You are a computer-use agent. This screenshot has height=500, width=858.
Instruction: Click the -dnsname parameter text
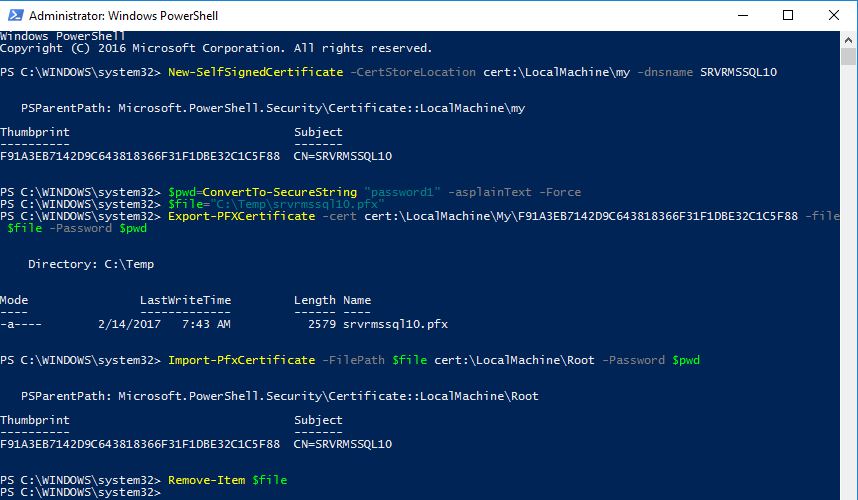(665, 72)
